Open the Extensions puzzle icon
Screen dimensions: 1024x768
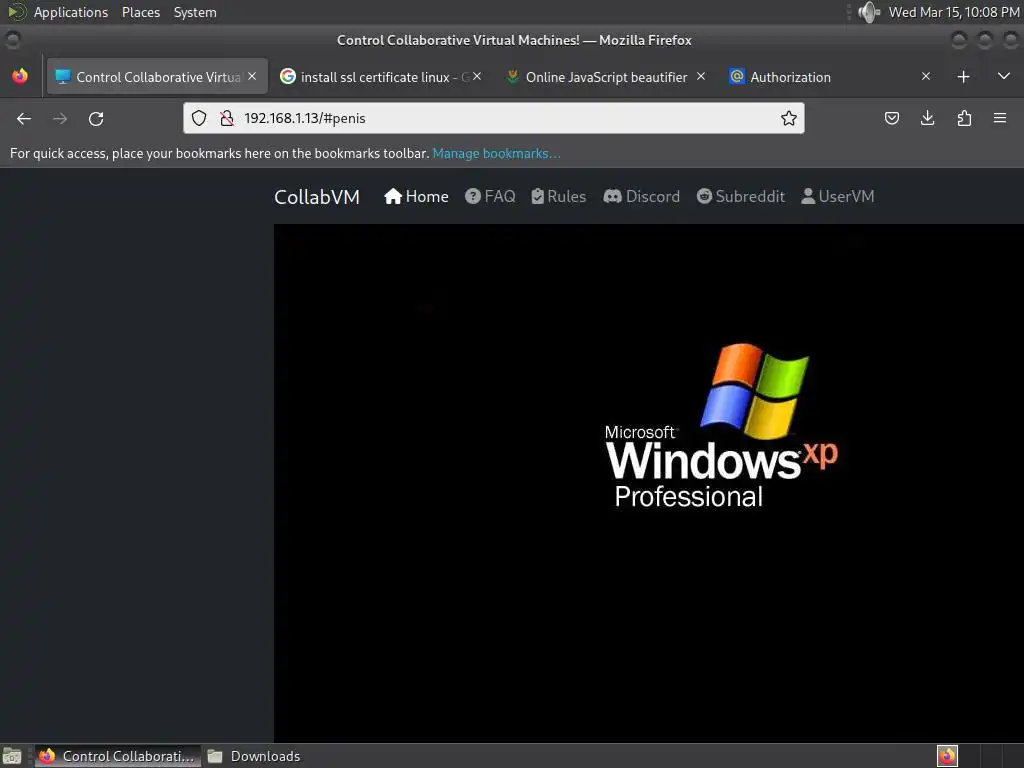(x=964, y=118)
